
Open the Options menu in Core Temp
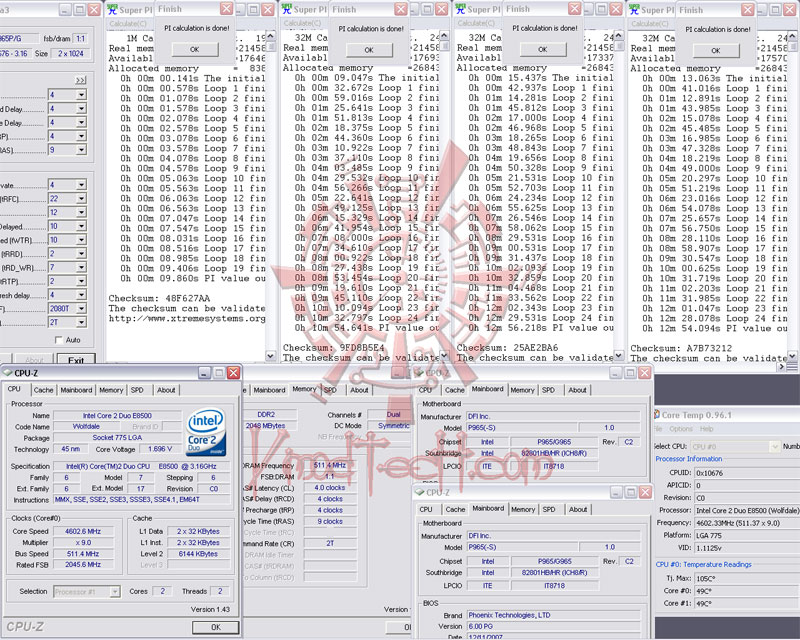tap(681, 429)
